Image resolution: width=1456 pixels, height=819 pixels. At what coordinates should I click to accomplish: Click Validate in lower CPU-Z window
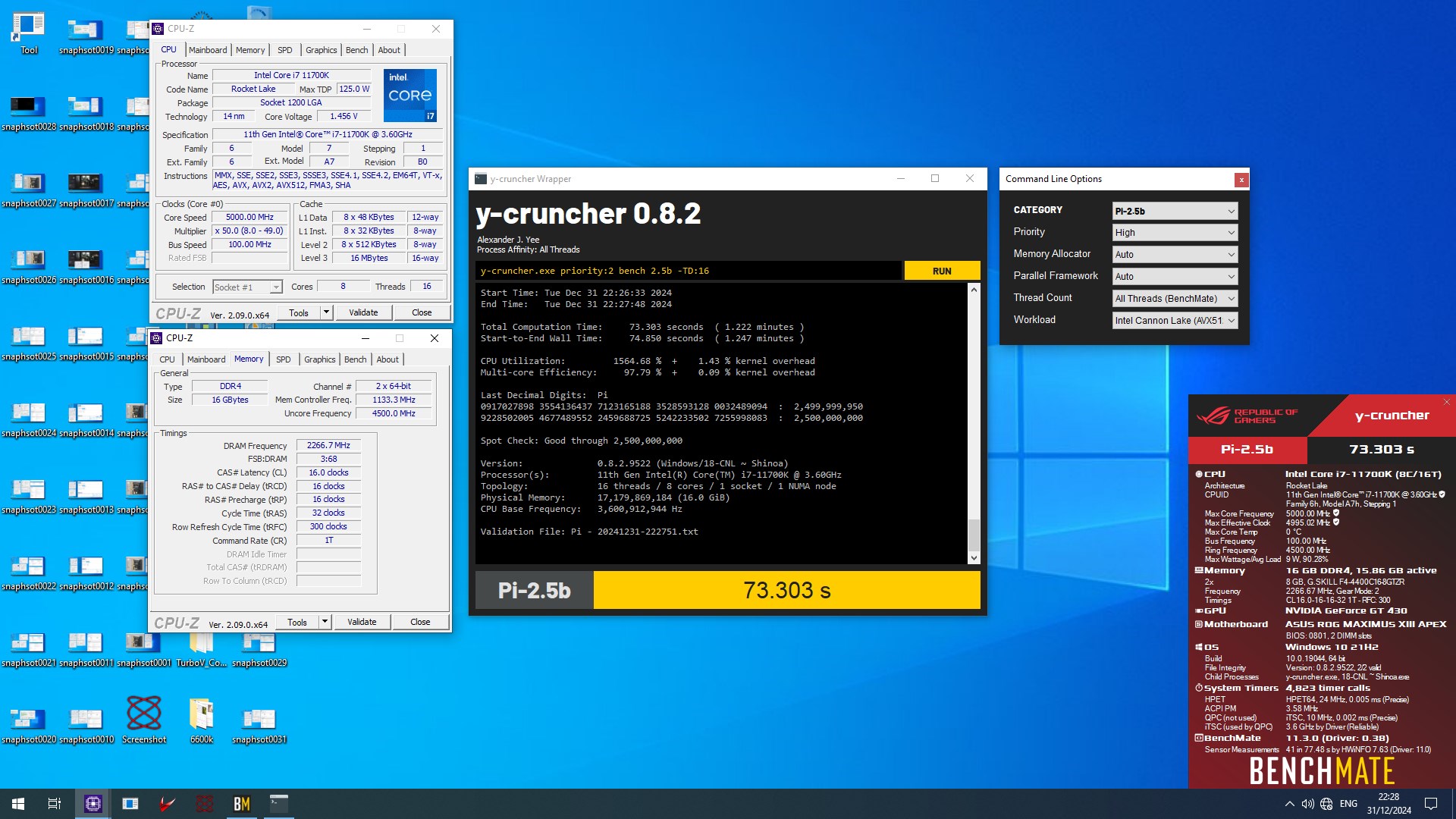point(362,622)
